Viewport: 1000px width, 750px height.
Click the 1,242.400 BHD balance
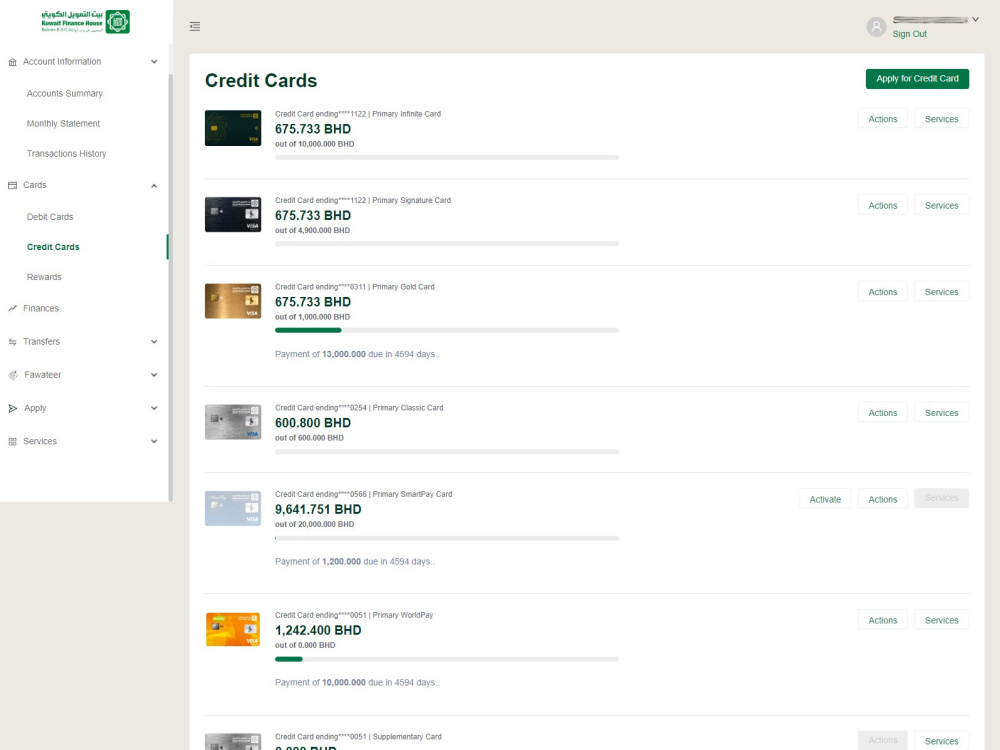(x=318, y=630)
